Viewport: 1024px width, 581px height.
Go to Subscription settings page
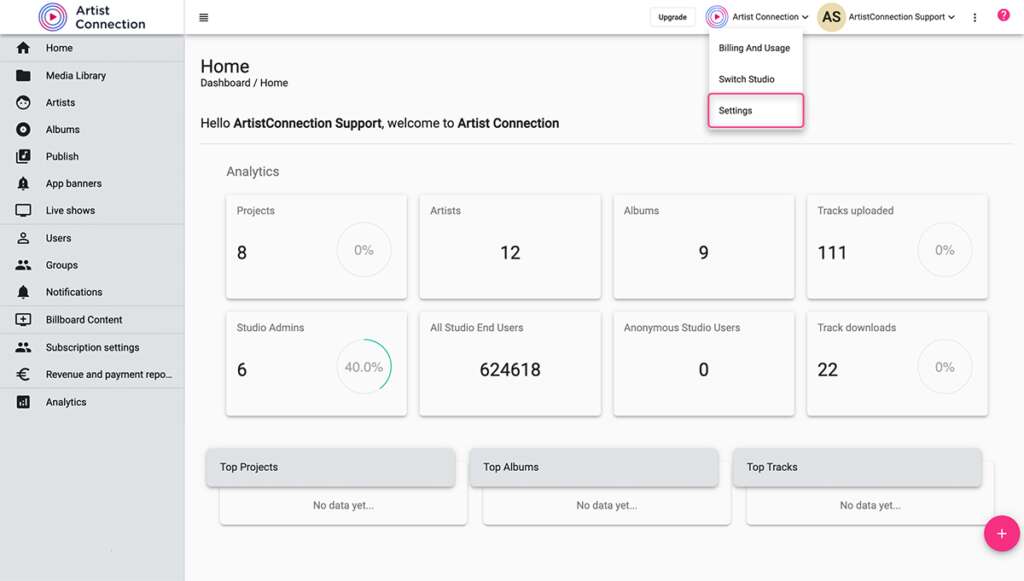(x=92, y=347)
